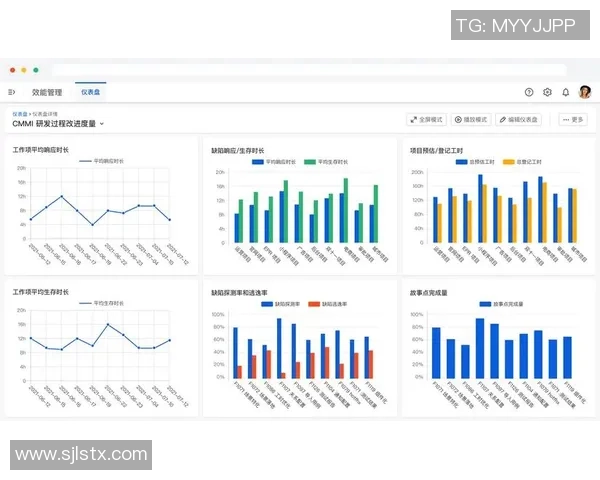This screenshot has width=600, height=480.
Task: Click the user profile avatar
Action: (x=584, y=92)
